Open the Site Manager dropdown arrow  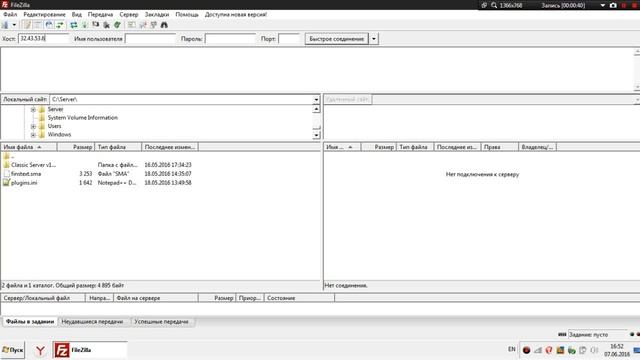(14, 25)
